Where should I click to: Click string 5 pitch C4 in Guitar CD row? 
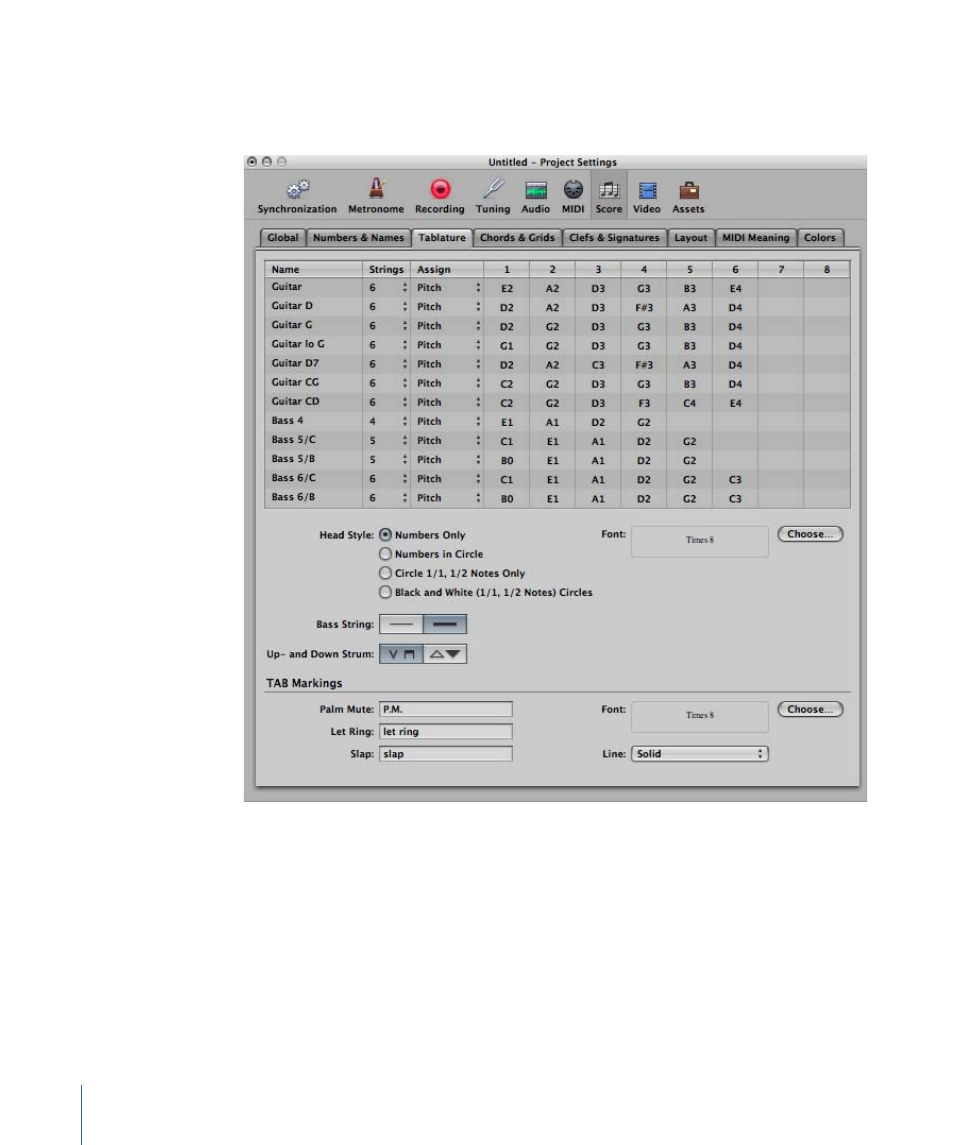click(x=690, y=403)
